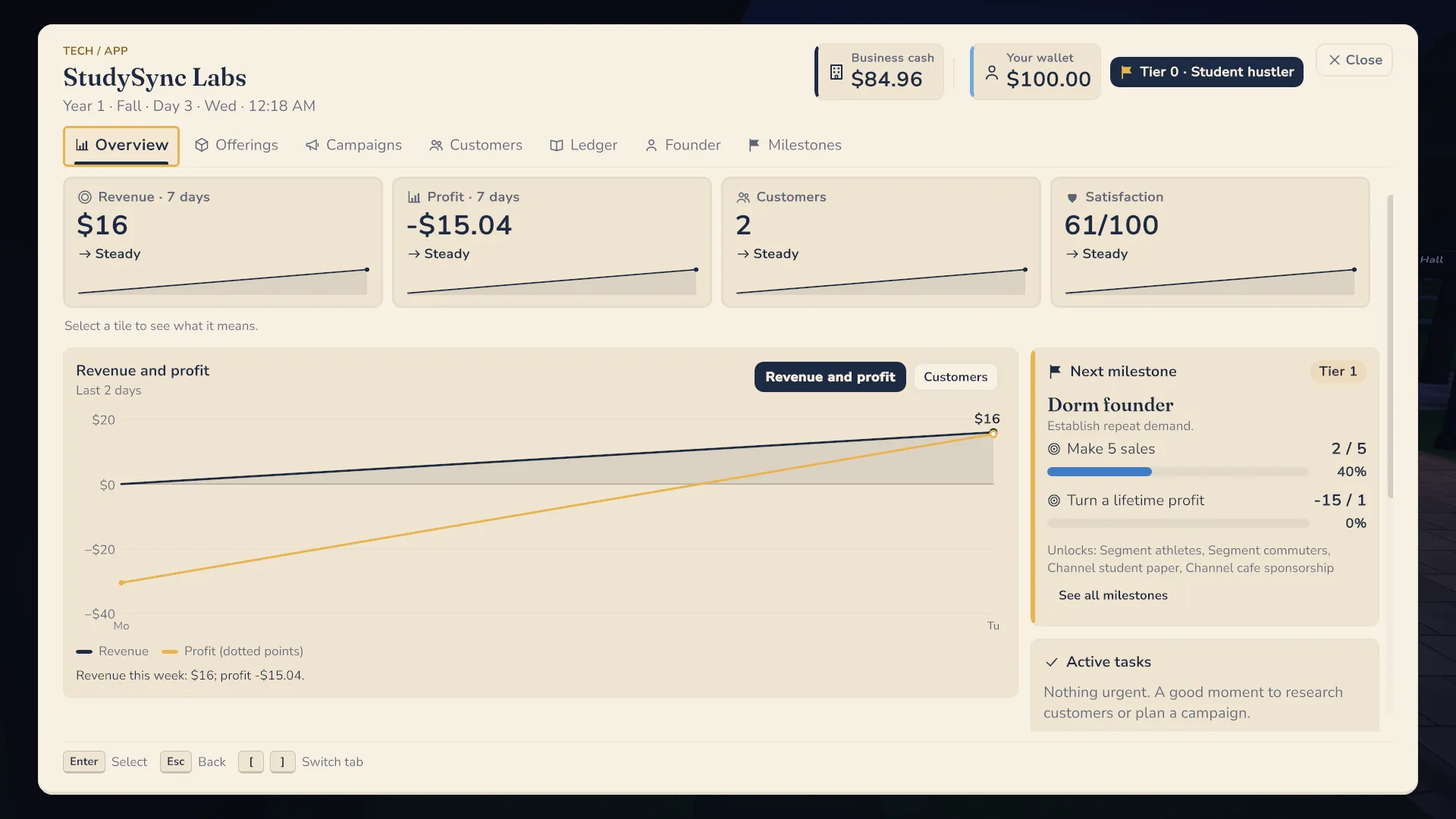
Task: Click the $16 chart endpoint marker
Action: (993, 433)
